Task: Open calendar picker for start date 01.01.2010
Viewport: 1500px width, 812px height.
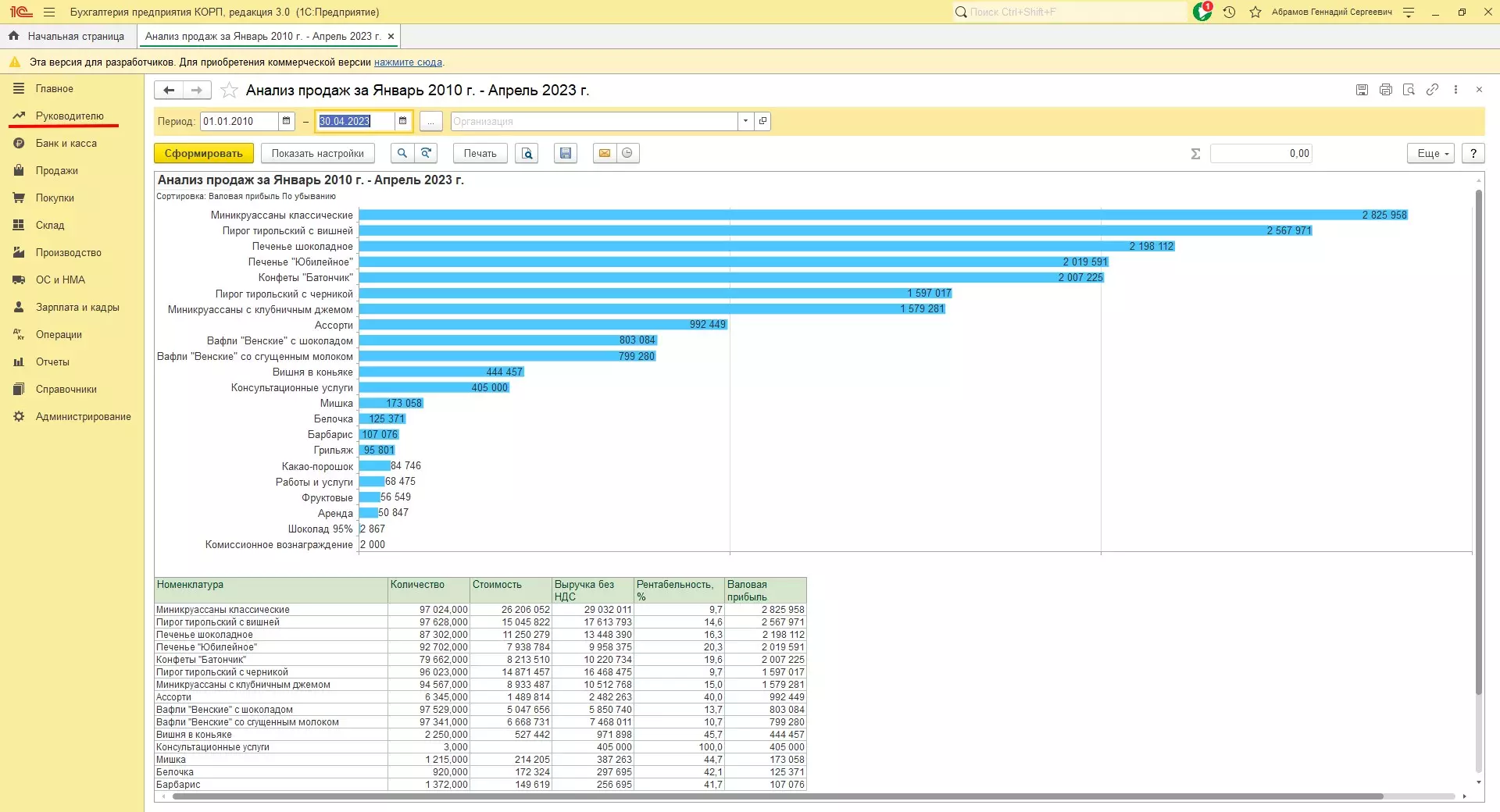Action: 286,121
